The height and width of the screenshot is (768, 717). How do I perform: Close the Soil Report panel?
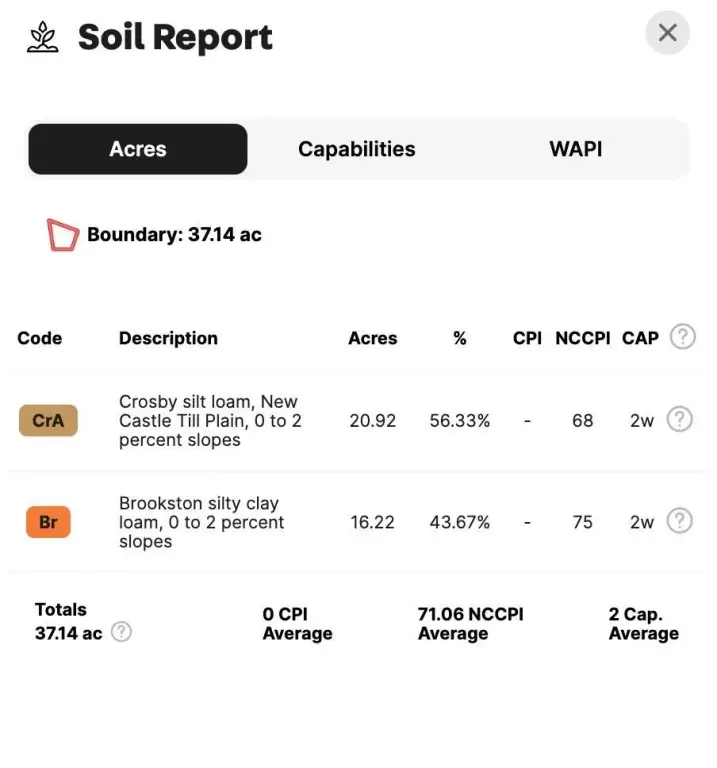click(x=667, y=33)
